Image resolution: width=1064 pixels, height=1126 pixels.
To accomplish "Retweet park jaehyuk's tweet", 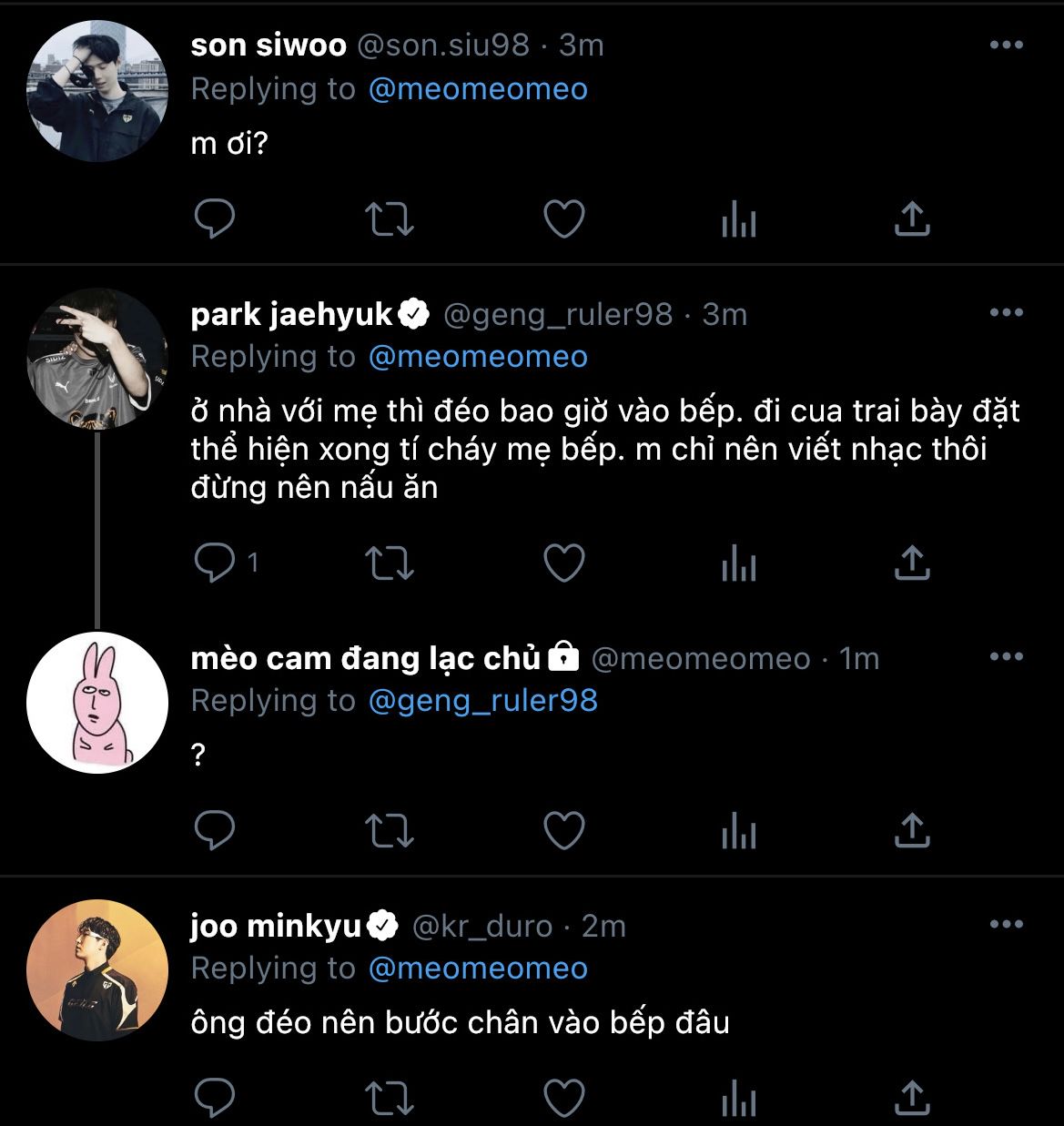I will pos(390,563).
